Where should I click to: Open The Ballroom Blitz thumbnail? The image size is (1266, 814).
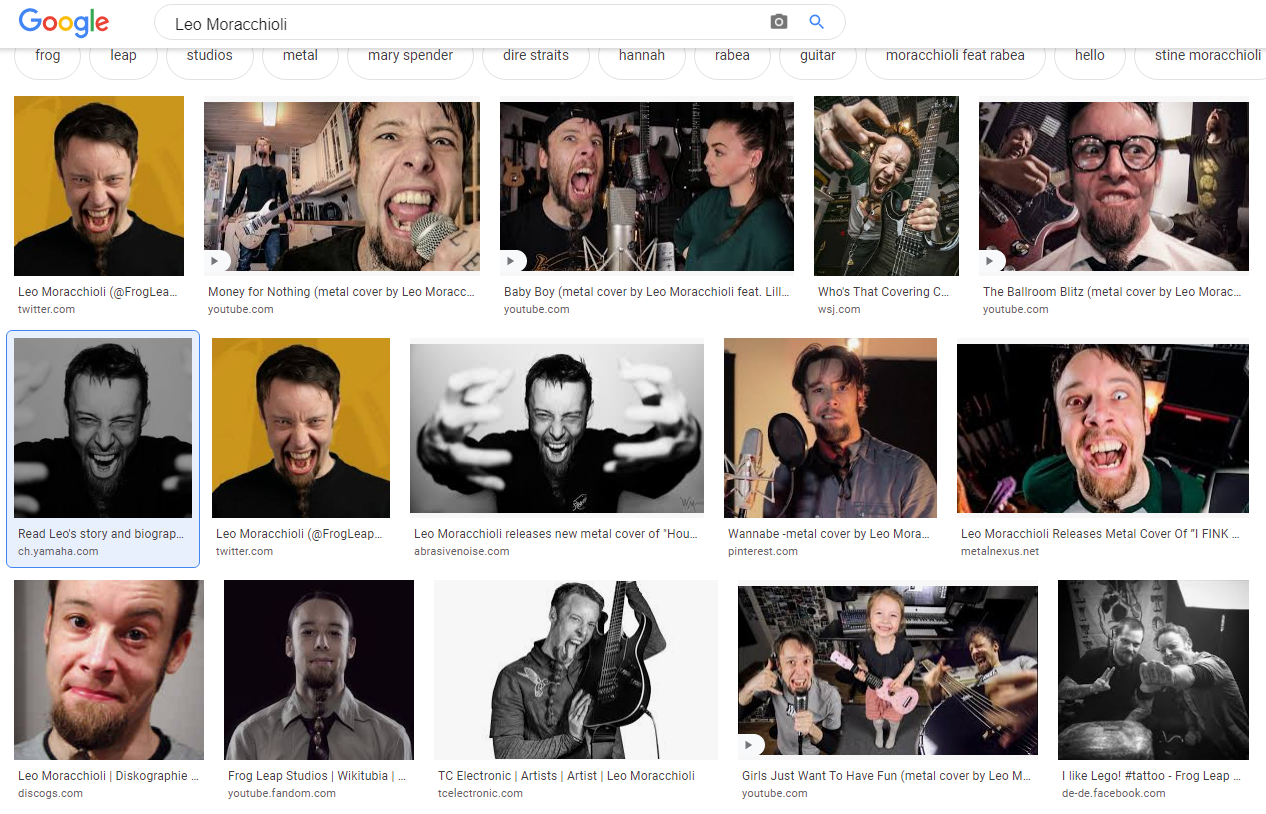[1114, 186]
